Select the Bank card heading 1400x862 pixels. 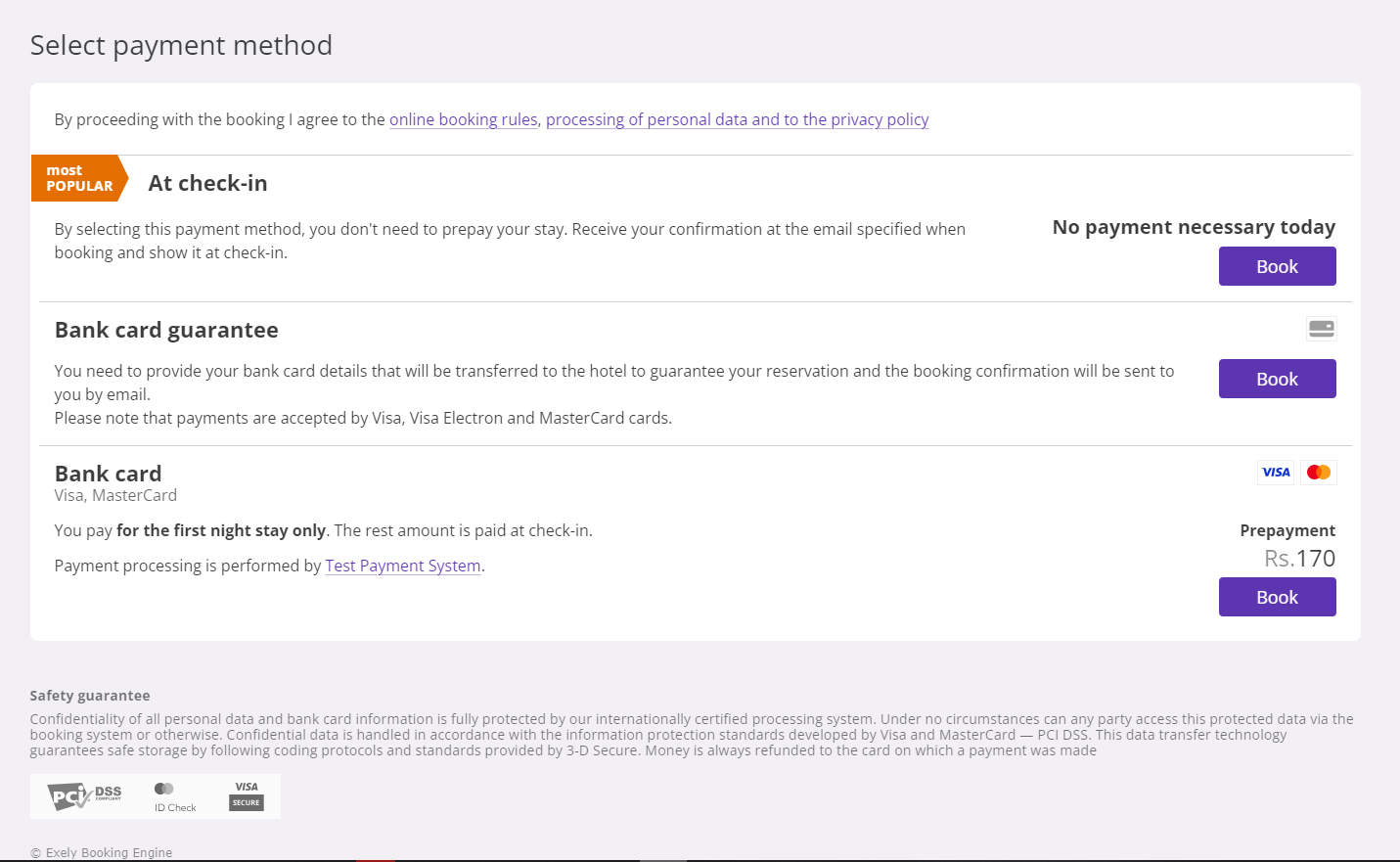pos(108,474)
